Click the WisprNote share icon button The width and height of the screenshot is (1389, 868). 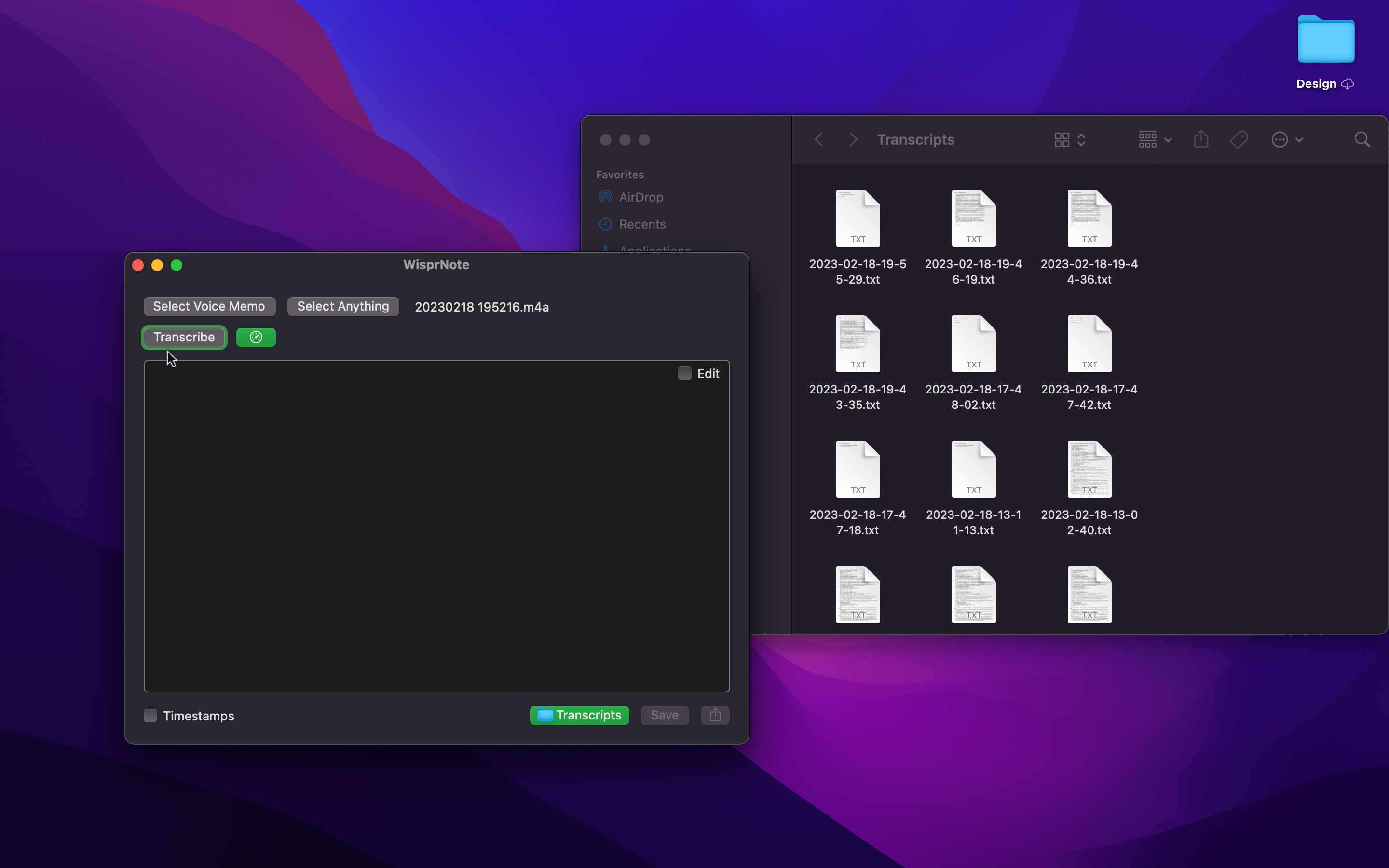(x=715, y=715)
